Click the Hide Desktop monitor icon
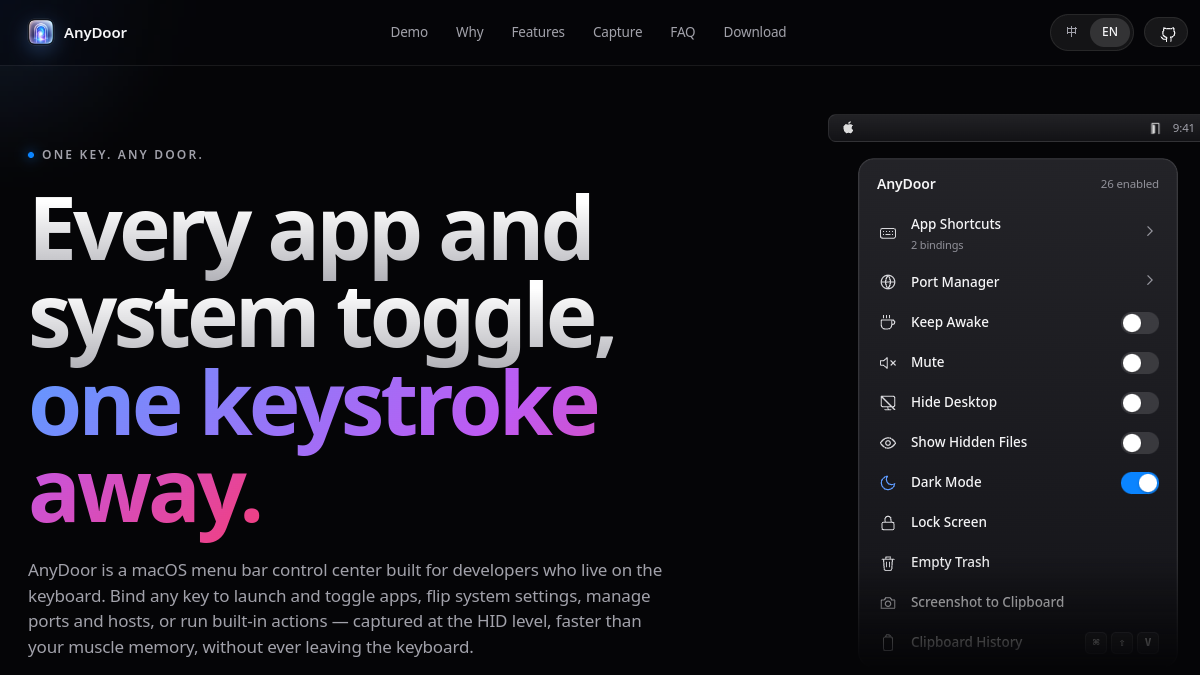The height and width of the screenshot is (675, 1200). point(888,402)
